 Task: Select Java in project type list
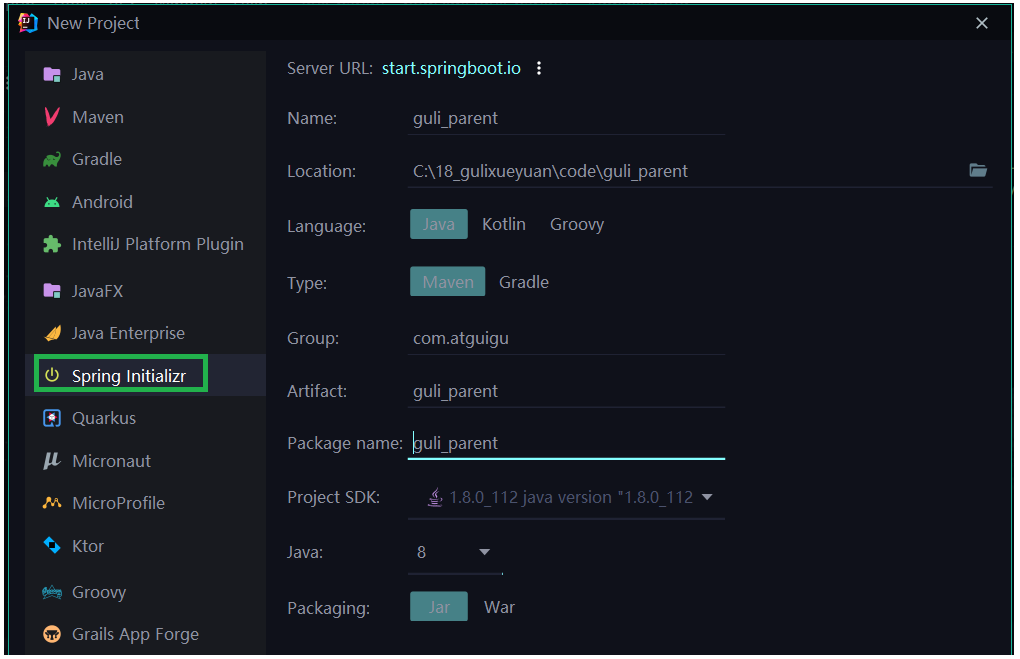tap(146, 75)
